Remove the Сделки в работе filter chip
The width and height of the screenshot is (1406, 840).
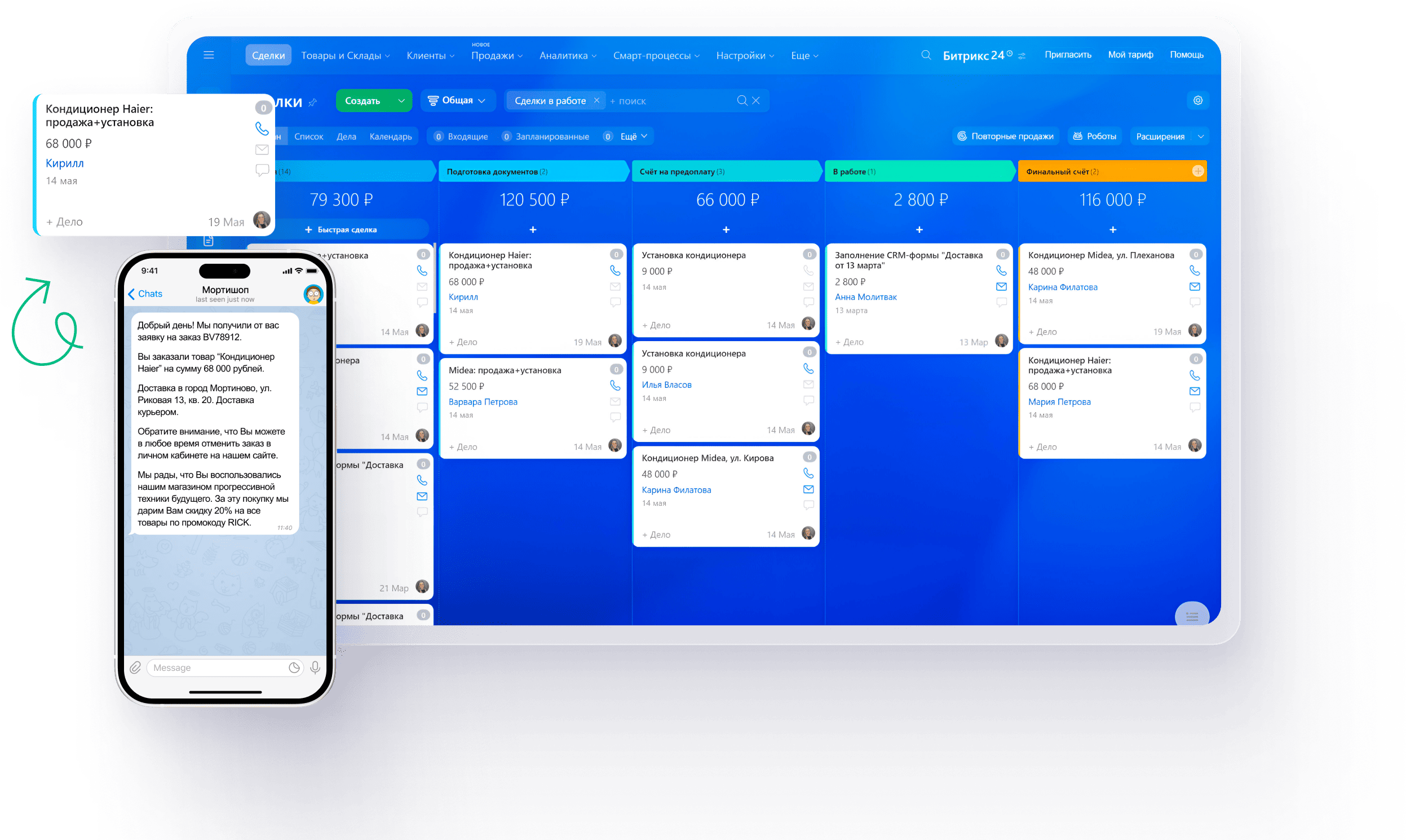pyautogui.click(x=596, y=100)
